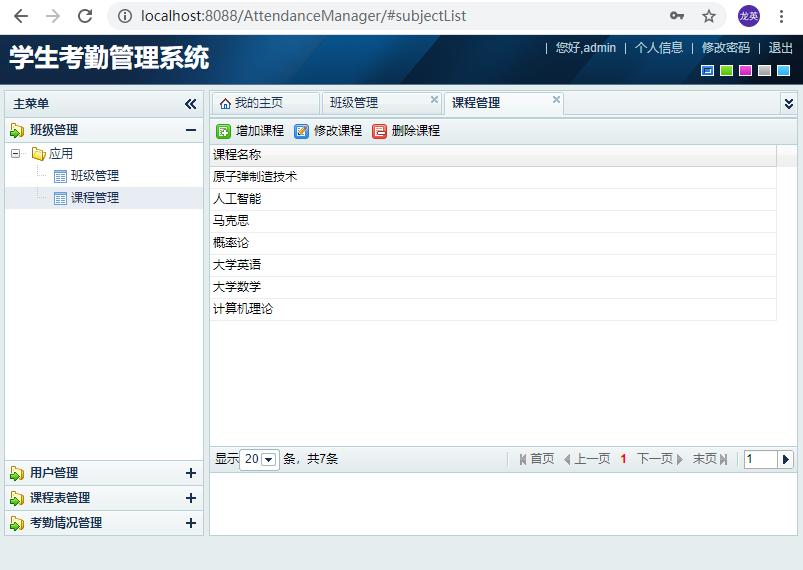Select row 人工智能
Image resolution: width=803 pixels, height=570 pixels.
point(493,199)
